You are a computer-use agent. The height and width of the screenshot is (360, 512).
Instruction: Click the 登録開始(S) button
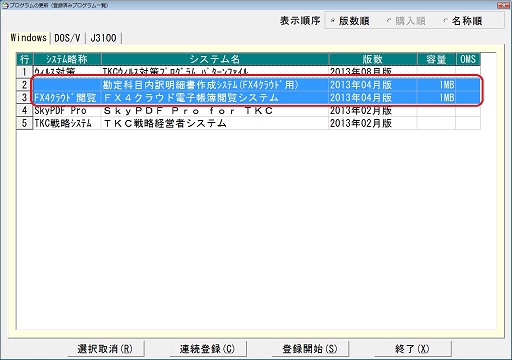coord(310,349)
